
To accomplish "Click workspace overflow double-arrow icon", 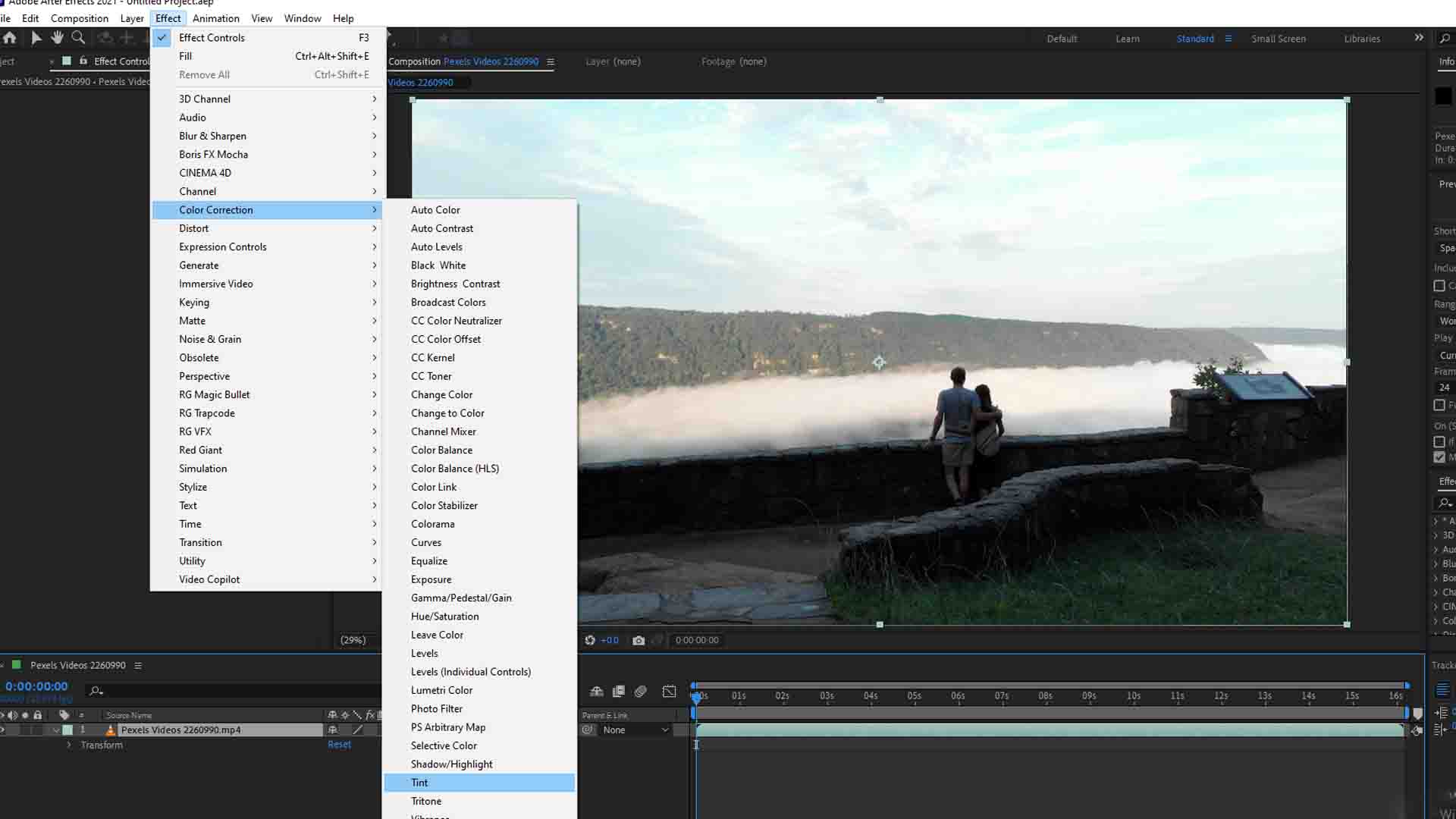I will click(1419, 38).
